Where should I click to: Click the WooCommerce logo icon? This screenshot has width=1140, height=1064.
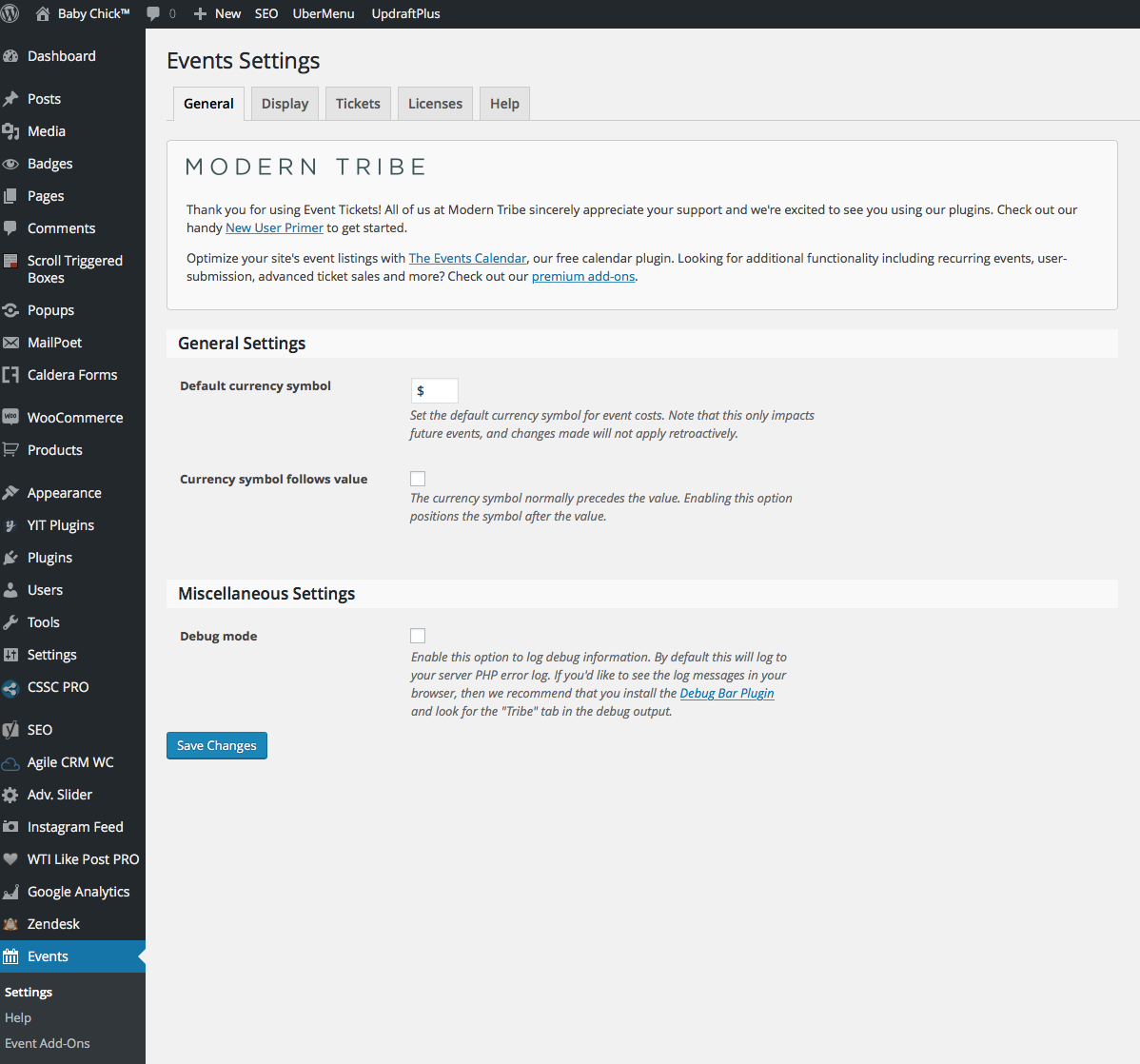10,418
